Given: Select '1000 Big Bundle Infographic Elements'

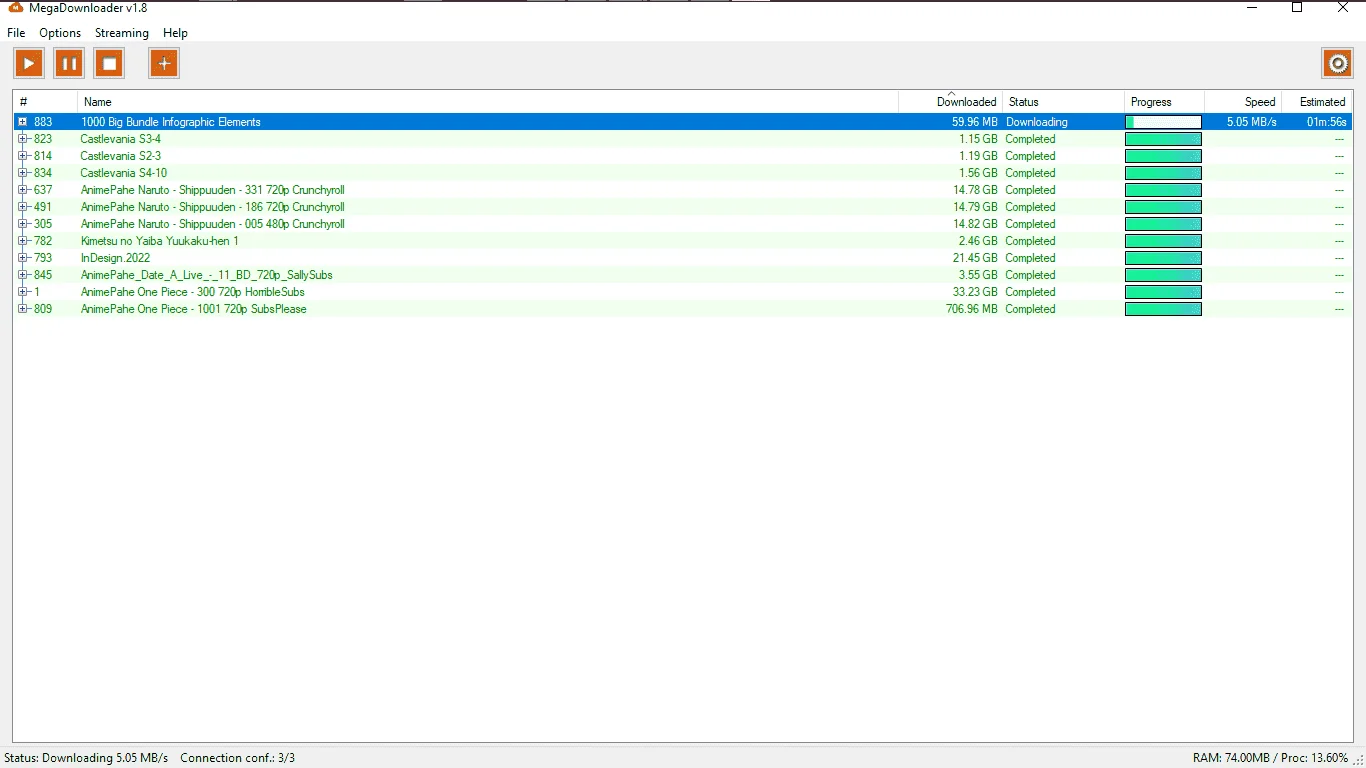Looking at the screenshot, I should pyautogui.click(x=171, y=122).
